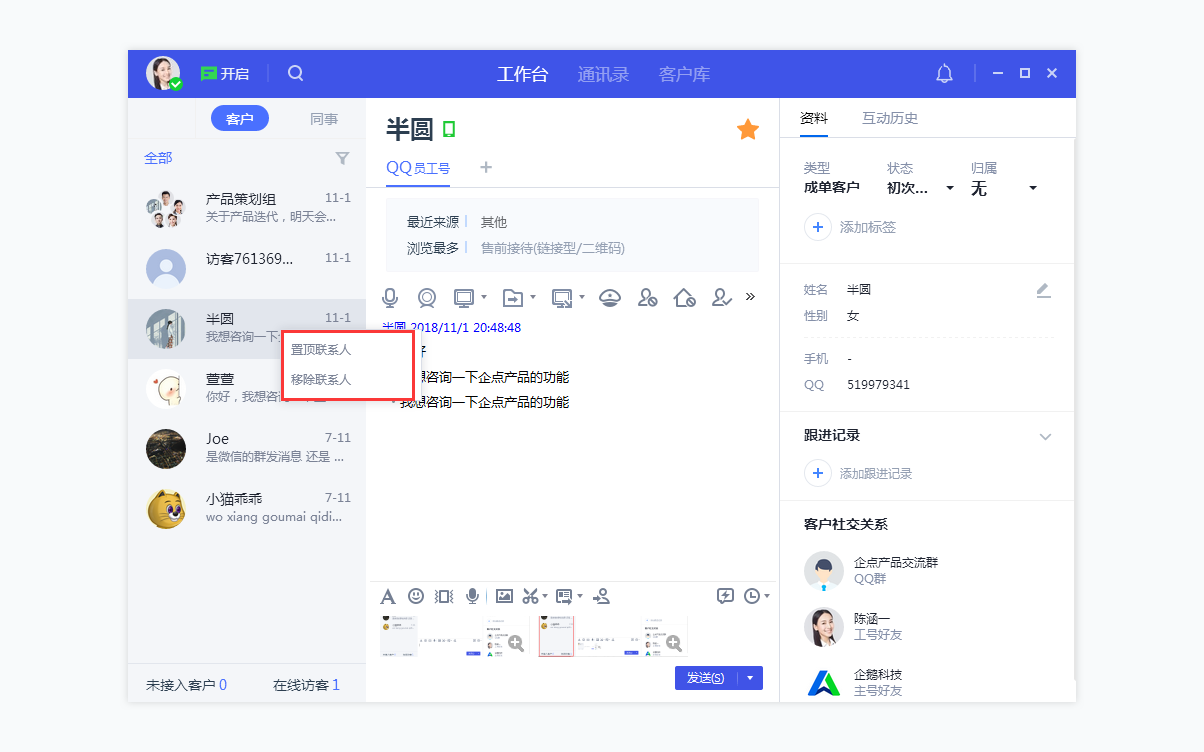Screen dimensions: 1204x752
Task: Click the 全部 filter link
Action: 158,158
